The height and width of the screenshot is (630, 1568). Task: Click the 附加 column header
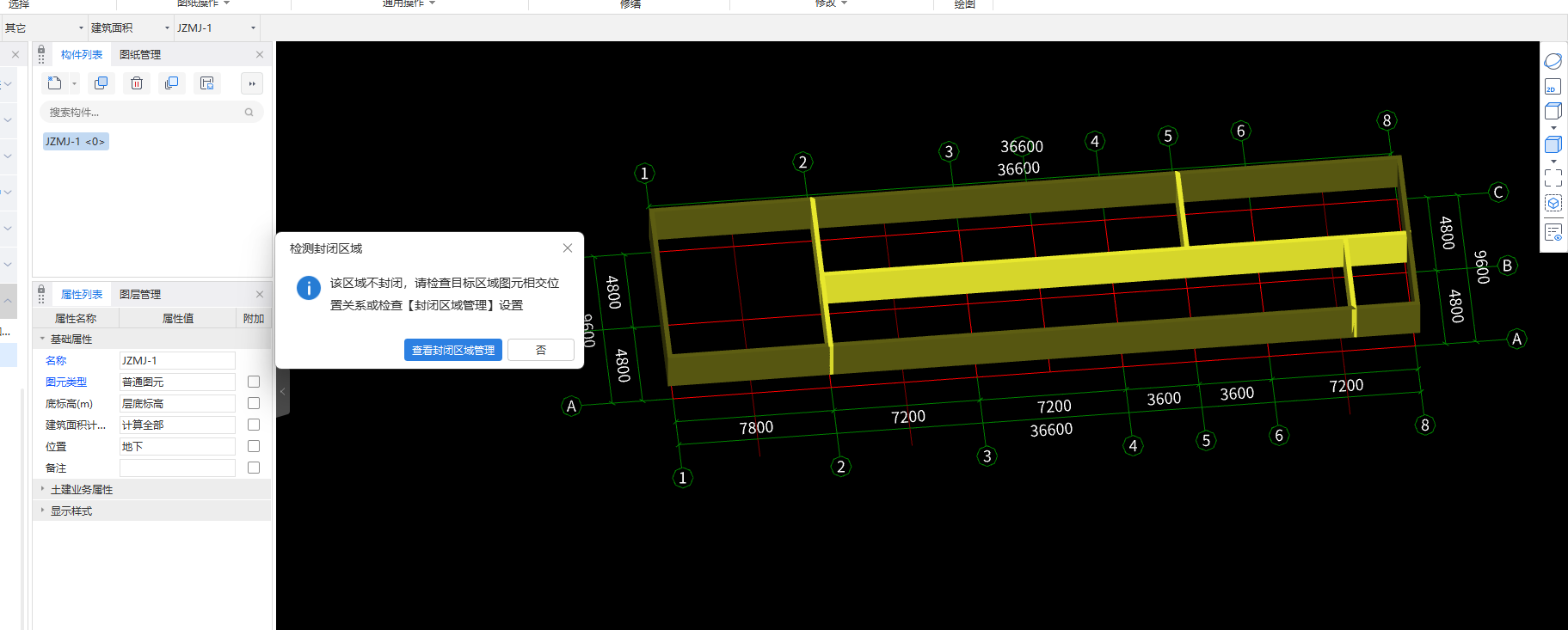[x=254, y=319]
